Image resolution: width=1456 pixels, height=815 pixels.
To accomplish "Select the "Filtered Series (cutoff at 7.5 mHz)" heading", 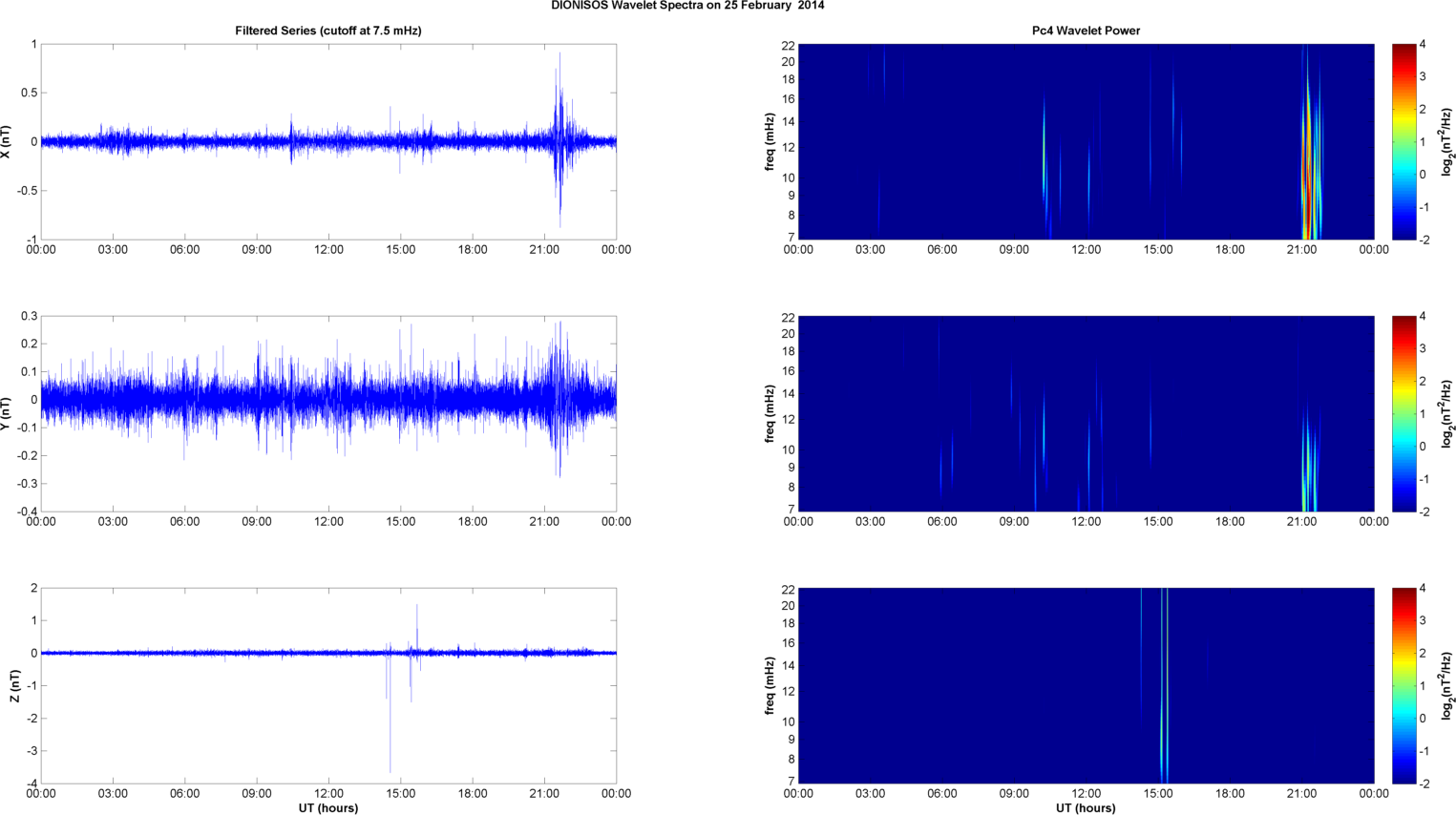I will point(328,31).
